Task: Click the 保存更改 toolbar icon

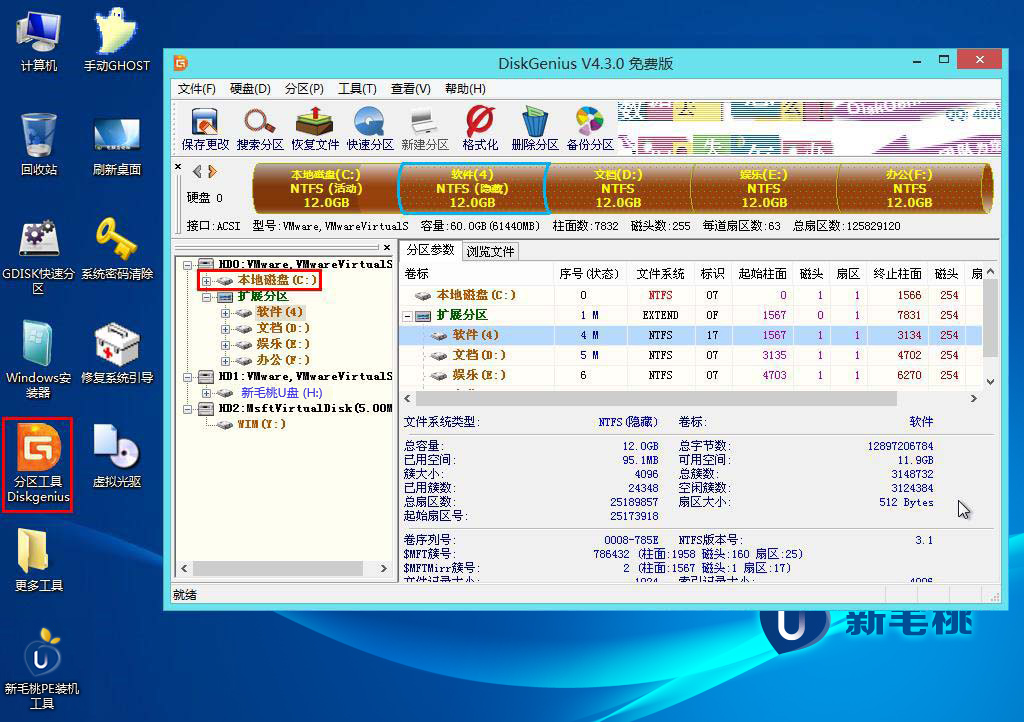Action: tap(205, 129)
